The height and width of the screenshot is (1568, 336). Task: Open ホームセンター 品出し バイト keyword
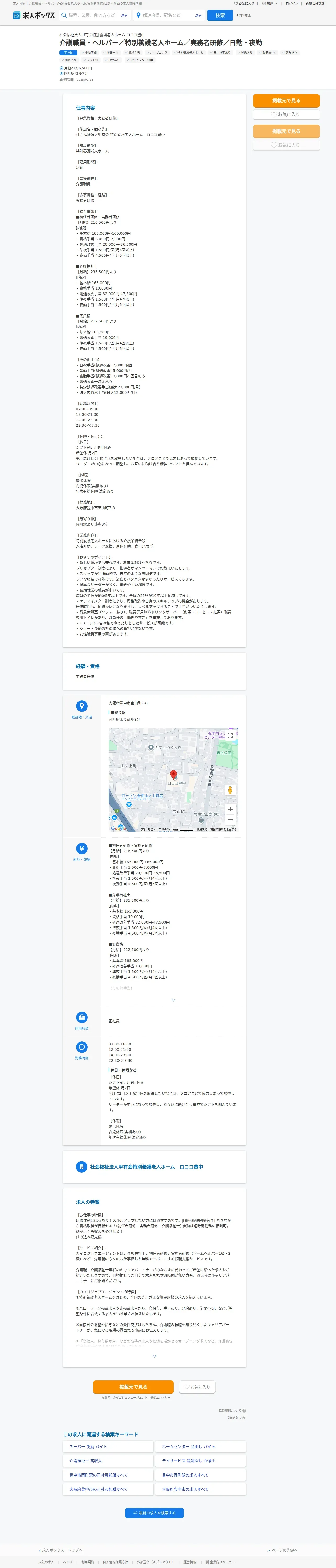(x=201, y=1447)
